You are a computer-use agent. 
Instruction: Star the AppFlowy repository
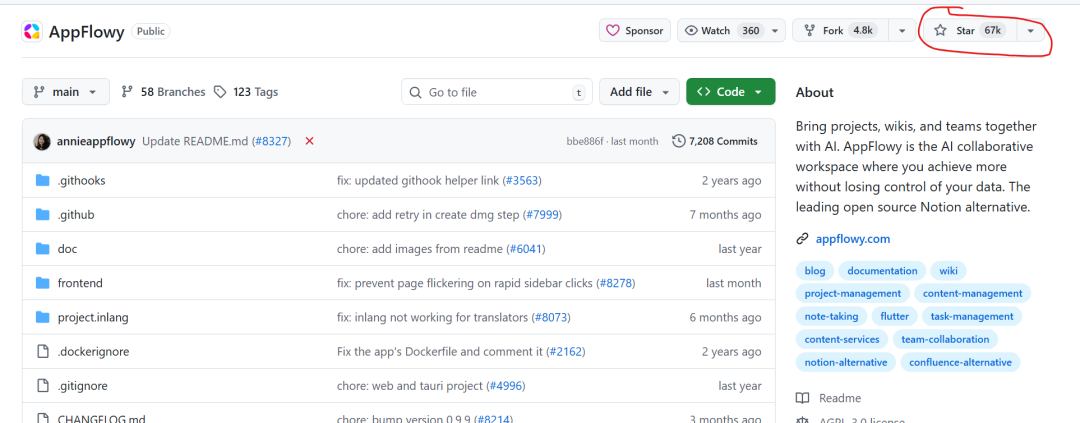point(968,30)
